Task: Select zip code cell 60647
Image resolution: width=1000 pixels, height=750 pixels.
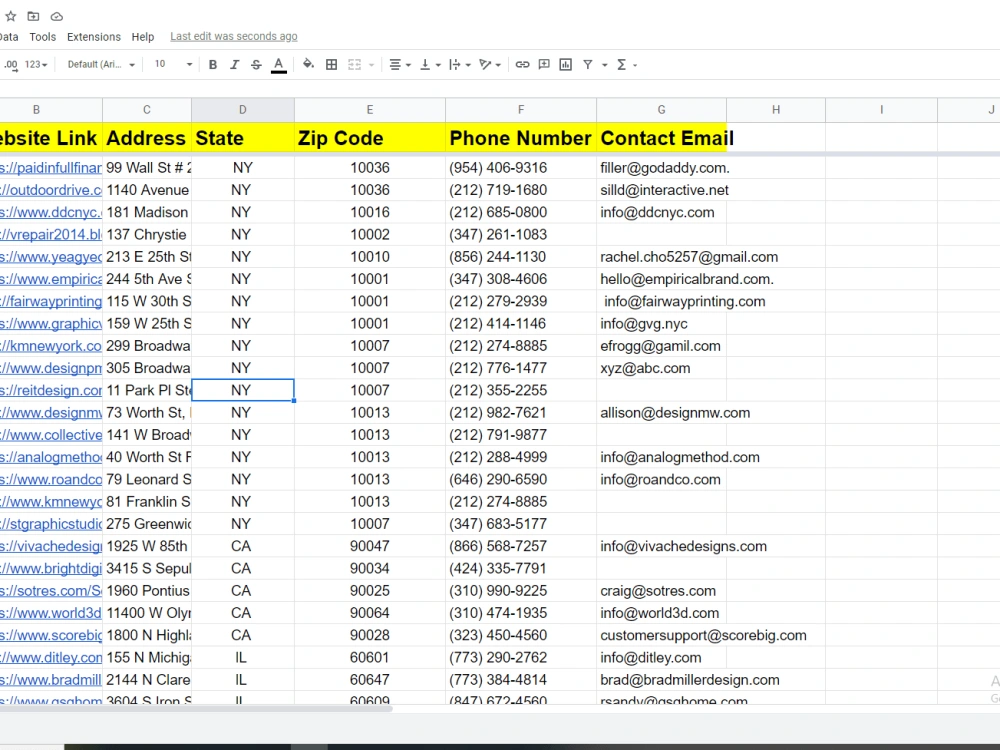Action: click(370, 680)
